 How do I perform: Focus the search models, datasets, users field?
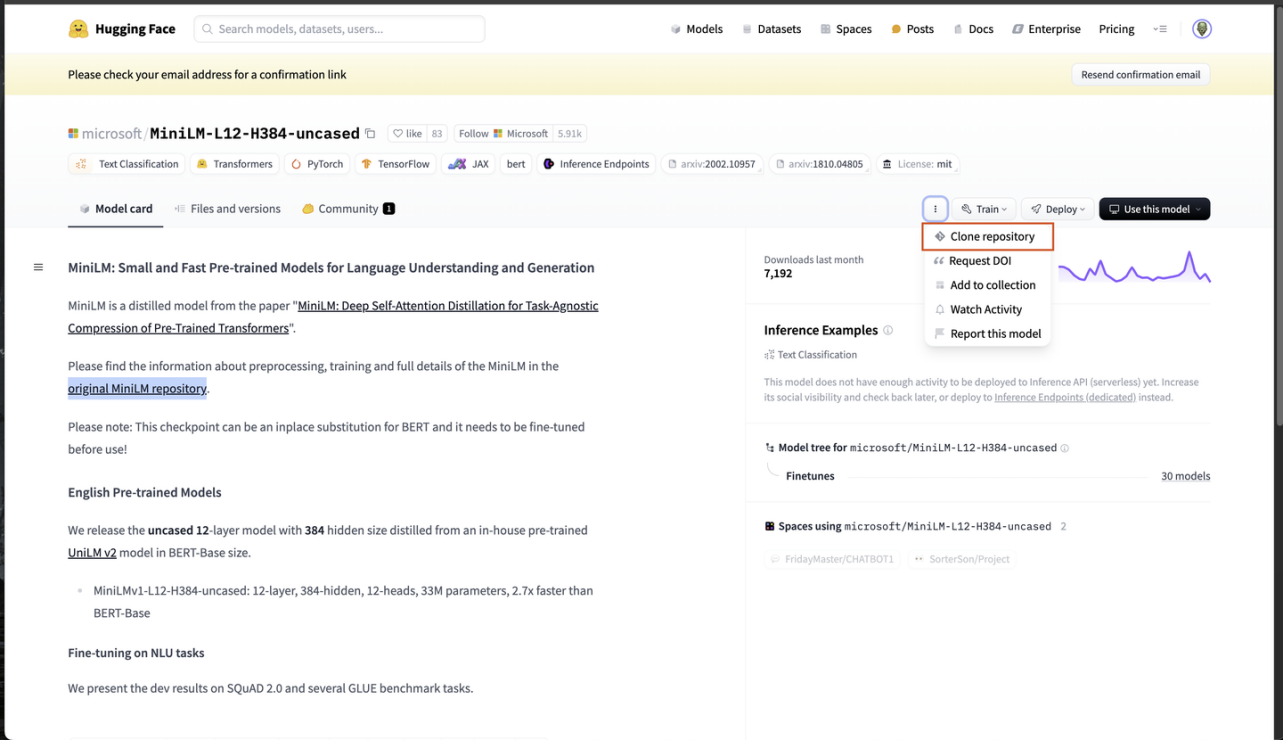[340, 29]
